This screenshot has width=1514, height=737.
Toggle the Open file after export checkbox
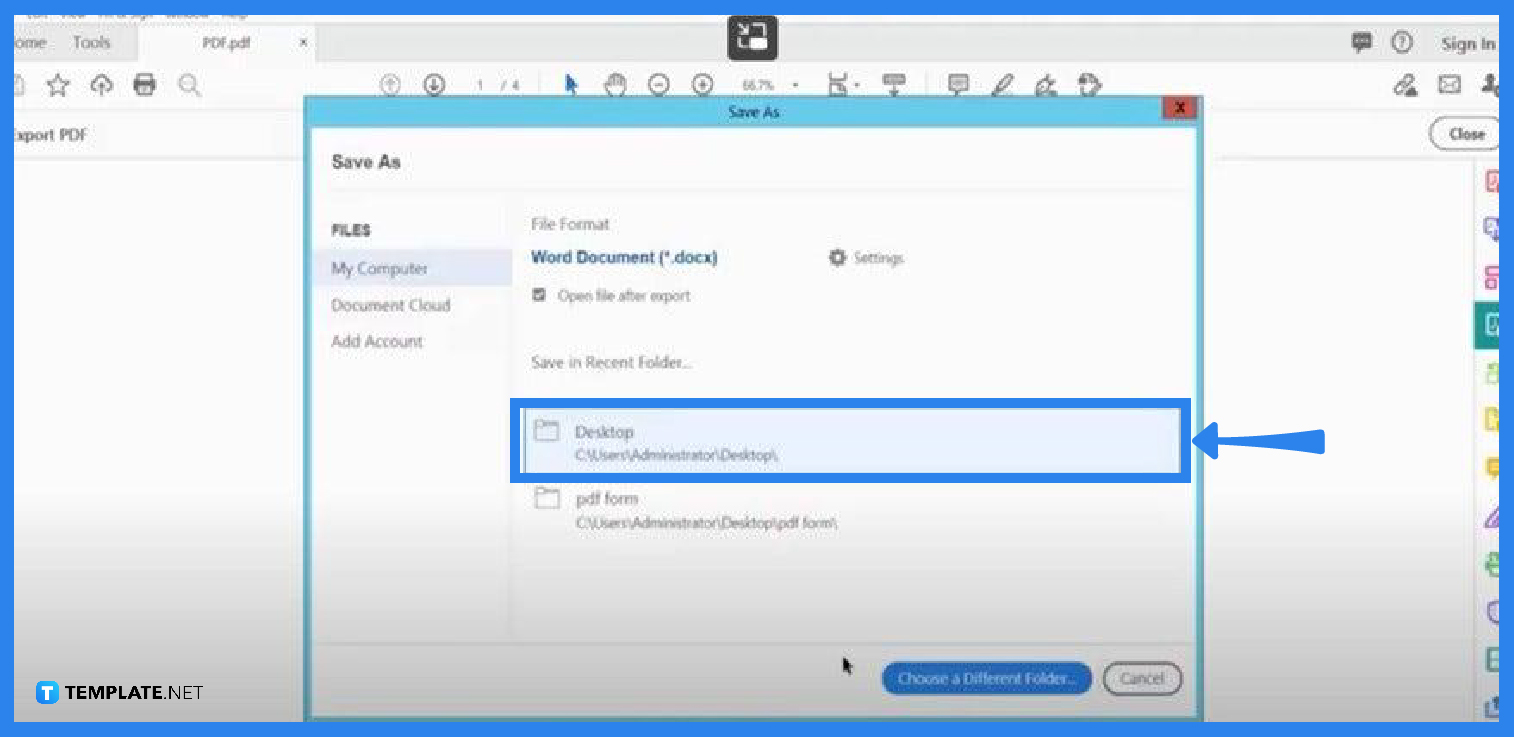click(539, 295)
